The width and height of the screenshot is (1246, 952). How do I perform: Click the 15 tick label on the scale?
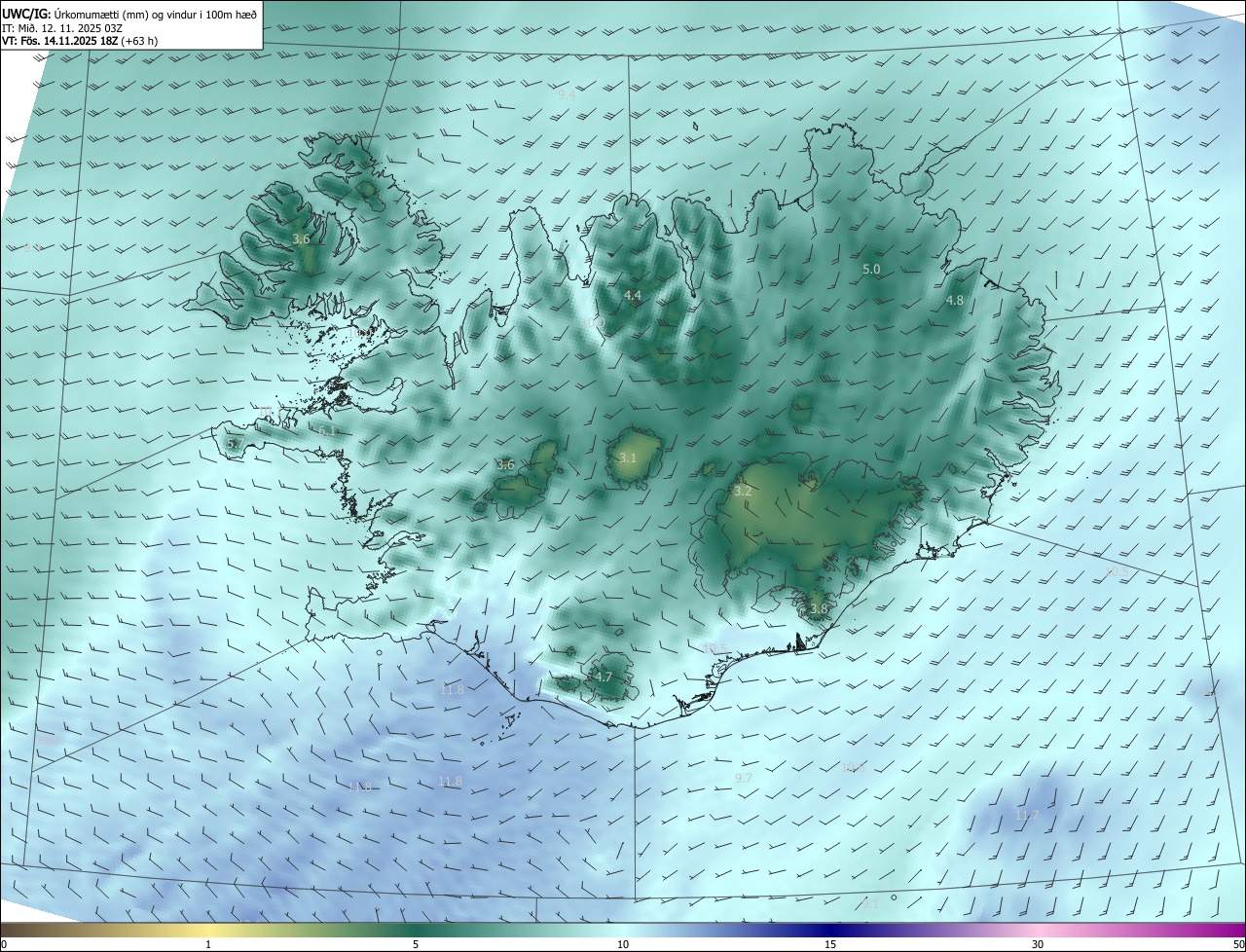[830, 944]
